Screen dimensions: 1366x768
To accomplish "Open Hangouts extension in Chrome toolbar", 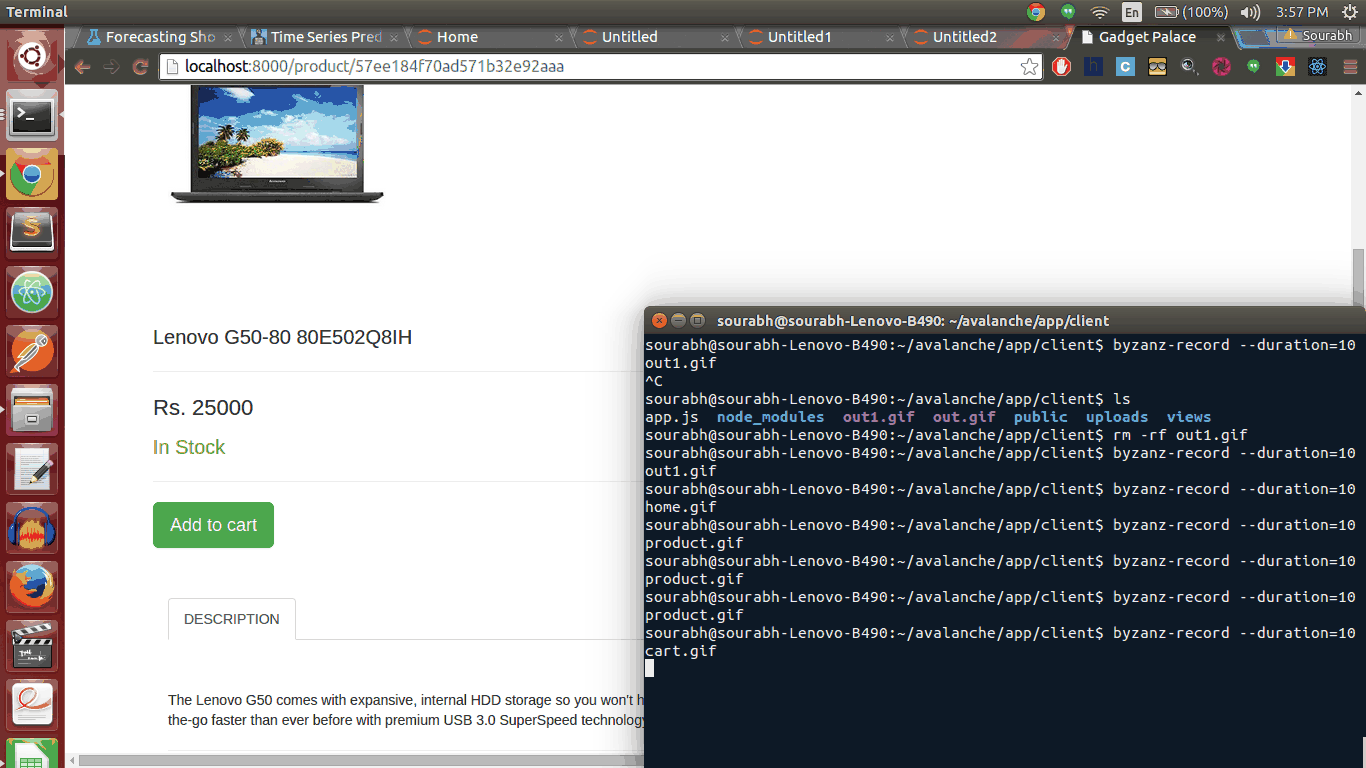I will click(1254, 67).
